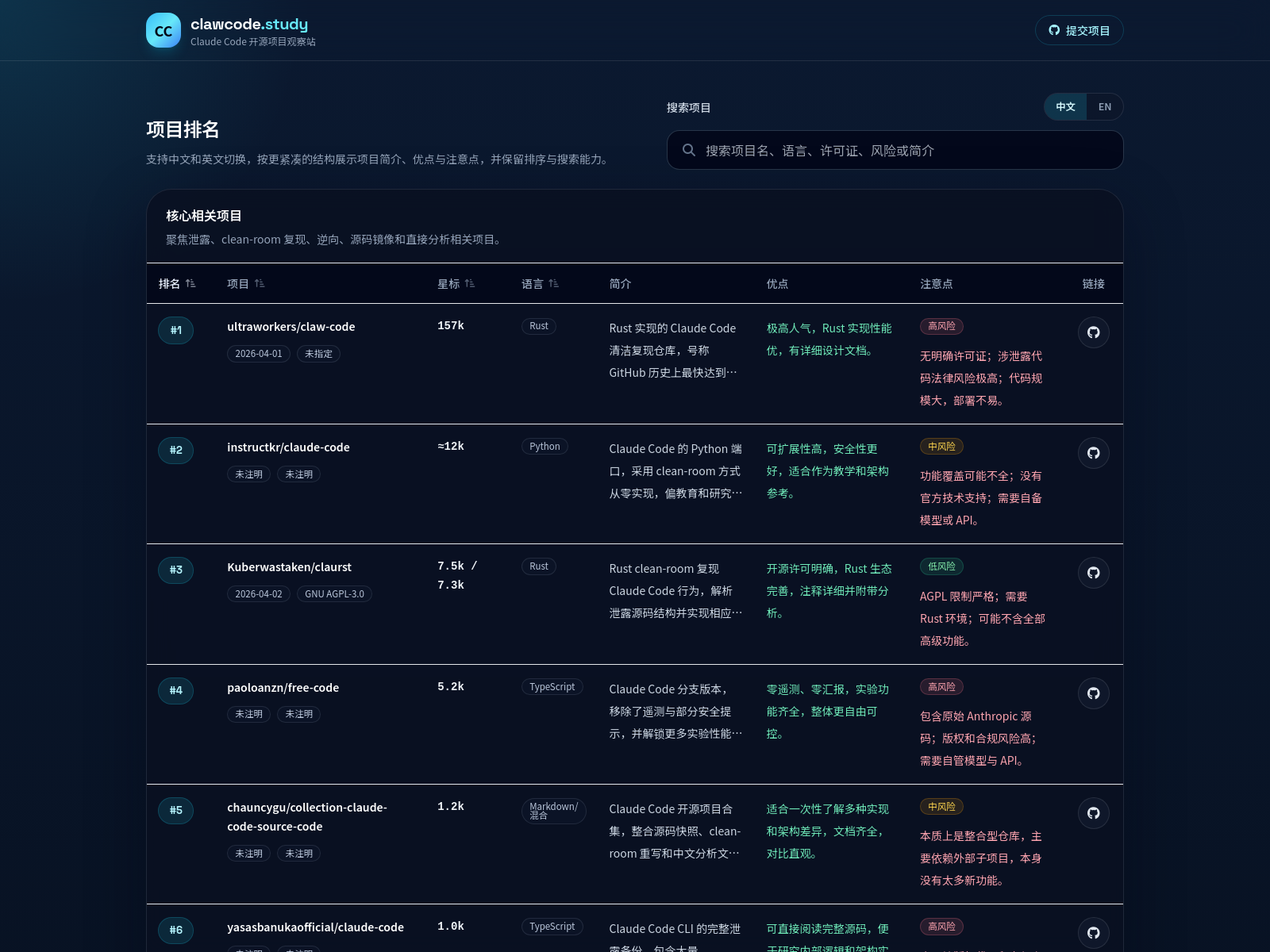Viewport: 1270px width, 952px height.
Task: Click the clawcode.study site title
Action: point(249,24)
